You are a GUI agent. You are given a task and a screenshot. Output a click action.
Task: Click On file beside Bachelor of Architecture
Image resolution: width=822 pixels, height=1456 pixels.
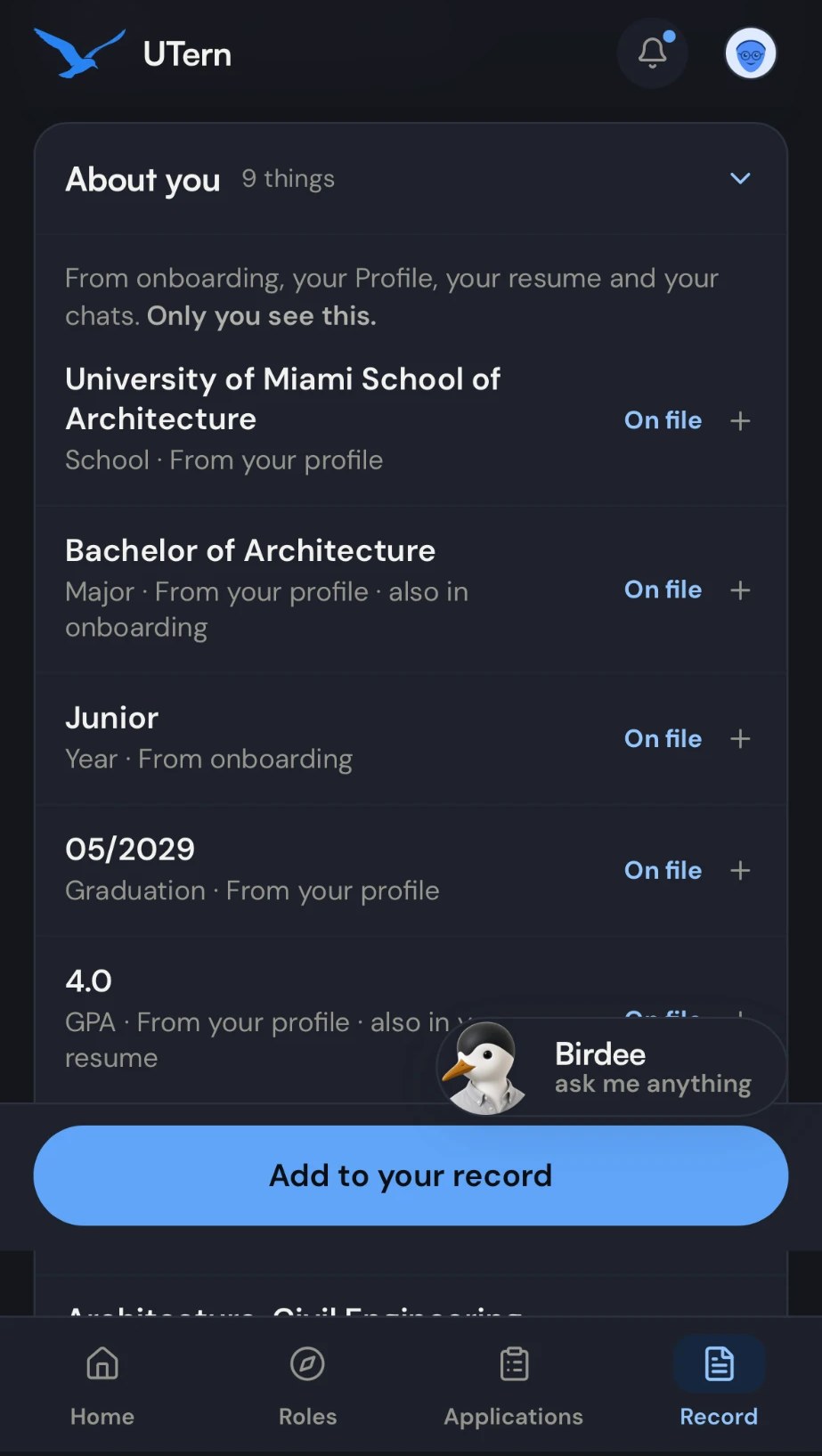[x=663, y=590]
